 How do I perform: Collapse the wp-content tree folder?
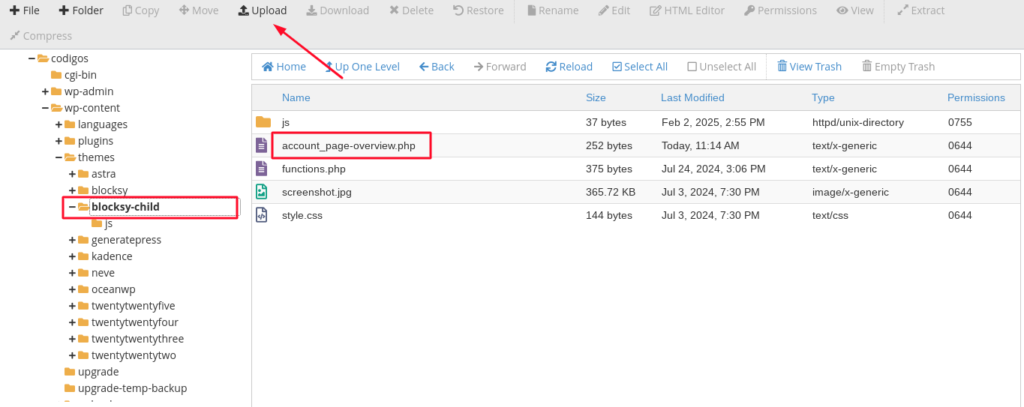(45, 108)
